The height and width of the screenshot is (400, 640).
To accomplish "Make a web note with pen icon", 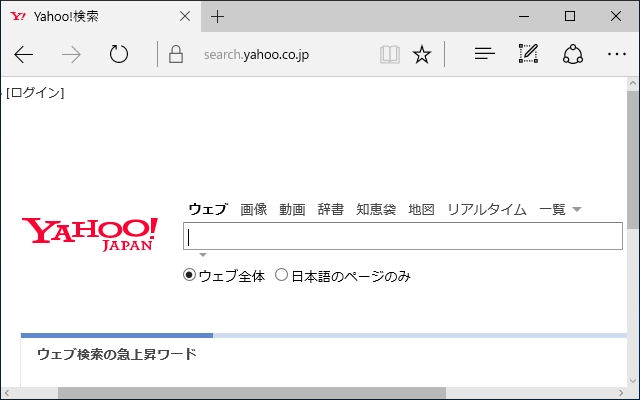I will [x=529, y=53].
